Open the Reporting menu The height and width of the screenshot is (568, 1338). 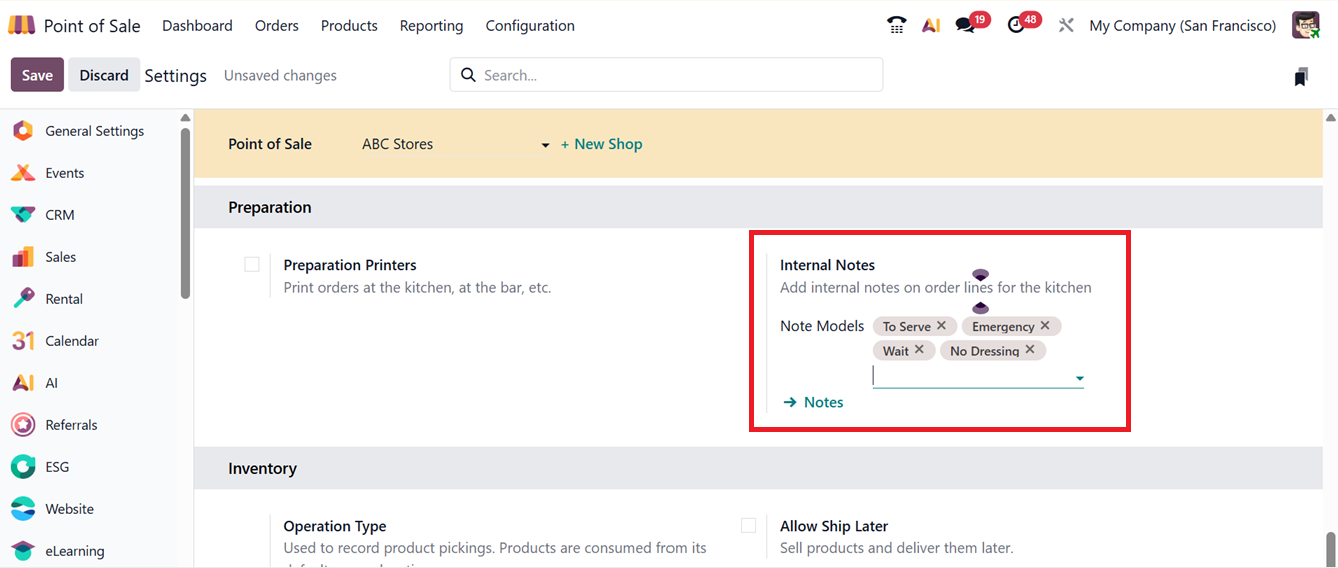coord(431,26)
